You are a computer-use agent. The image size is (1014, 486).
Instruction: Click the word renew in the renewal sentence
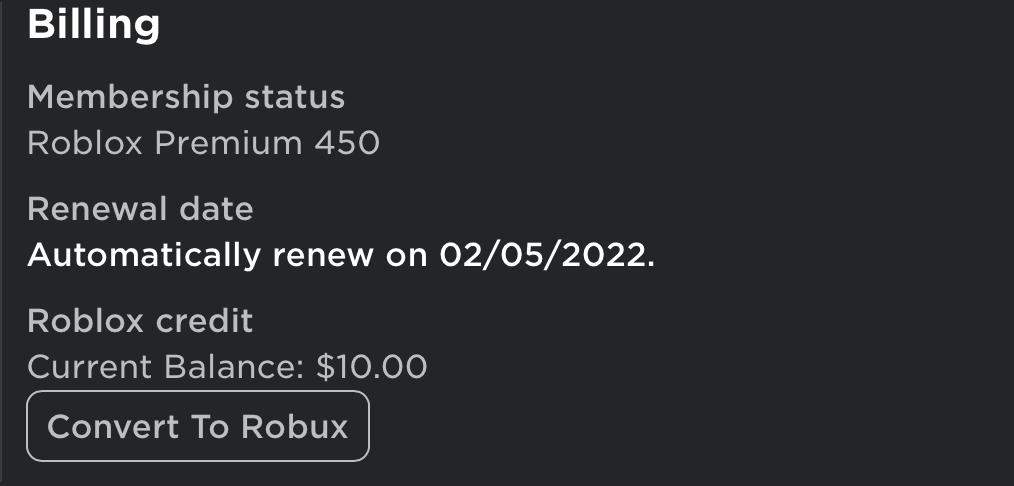323,257
